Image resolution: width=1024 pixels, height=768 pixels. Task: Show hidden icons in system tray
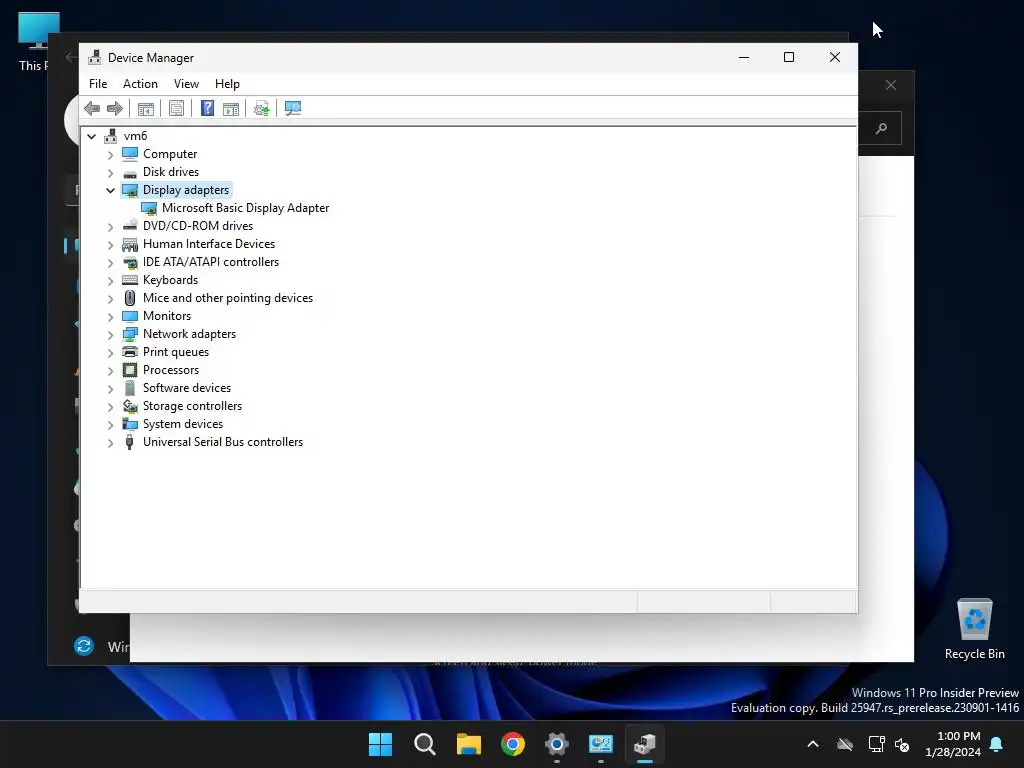(813, 744)
